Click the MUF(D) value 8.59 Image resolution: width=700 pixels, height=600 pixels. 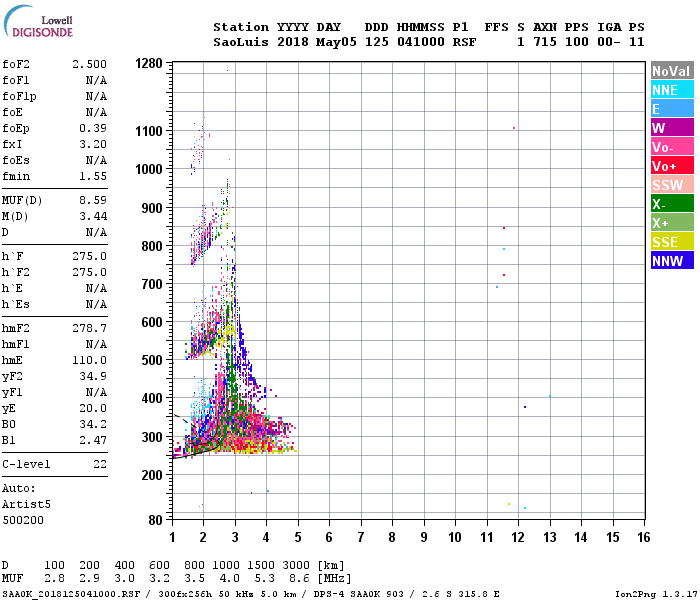[93, 200]
